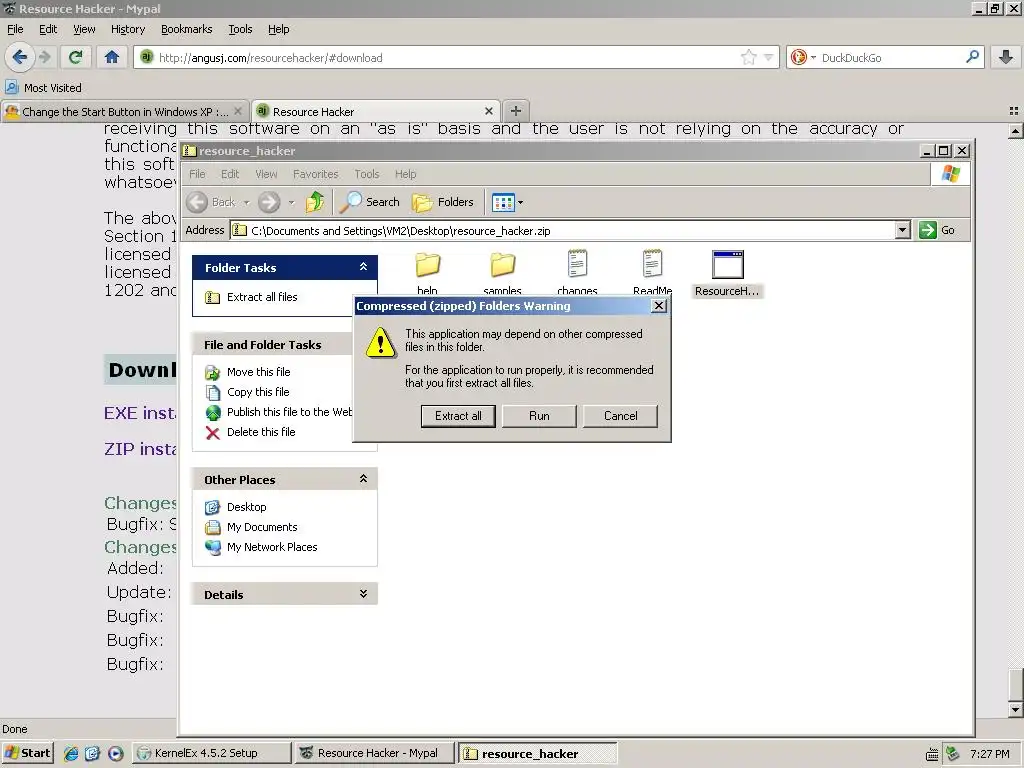Click Delete this file link

coord(261,432)
